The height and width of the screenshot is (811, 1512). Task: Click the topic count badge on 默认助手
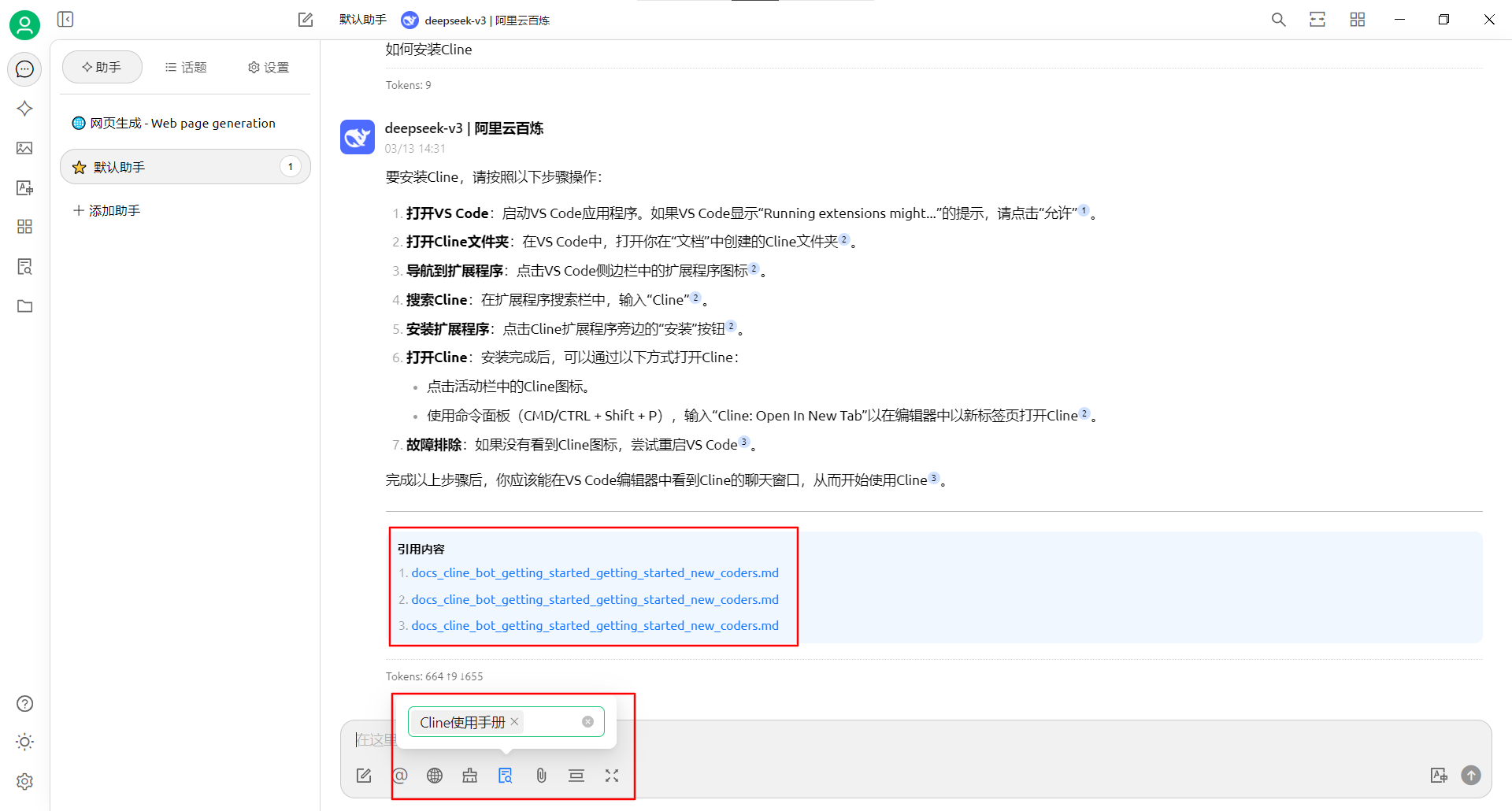click(291, 167)
